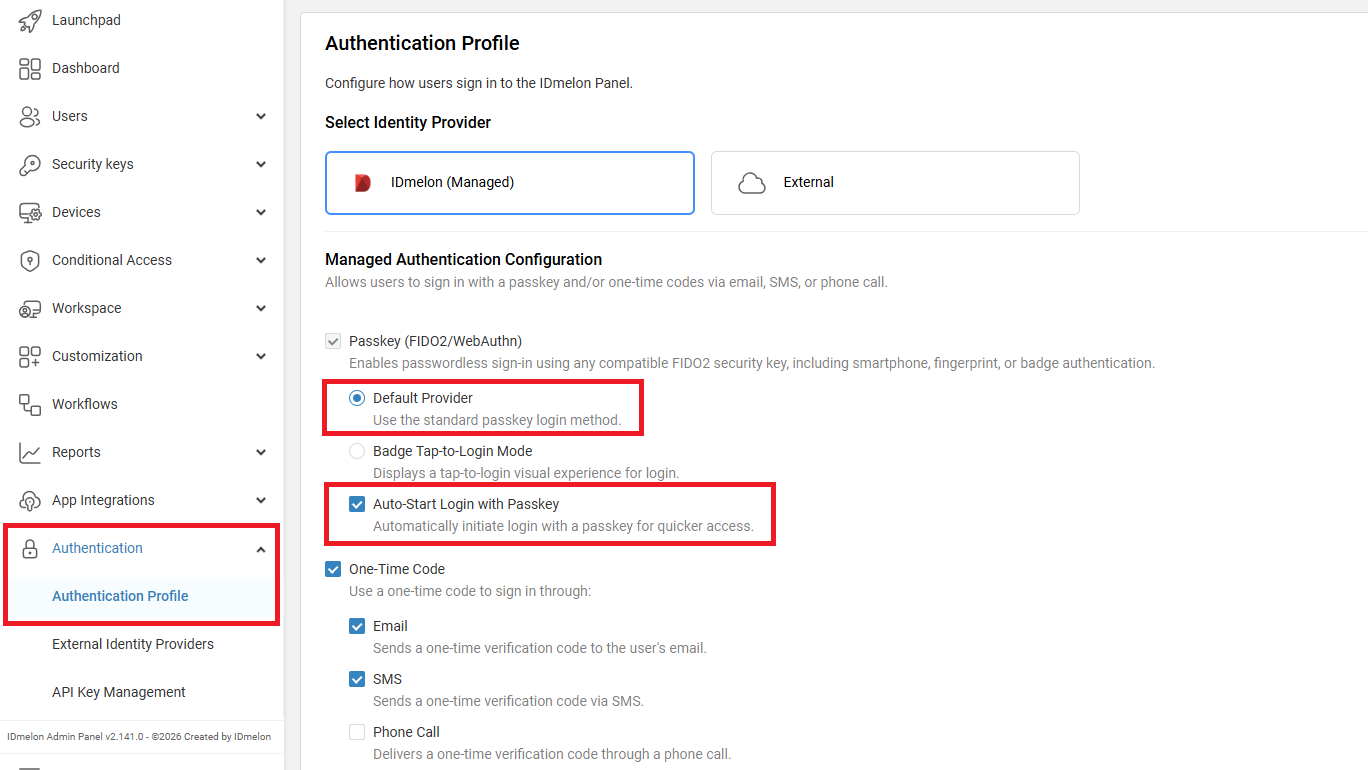Uncheck the Email one-time code checkbox

coord(357,626)
